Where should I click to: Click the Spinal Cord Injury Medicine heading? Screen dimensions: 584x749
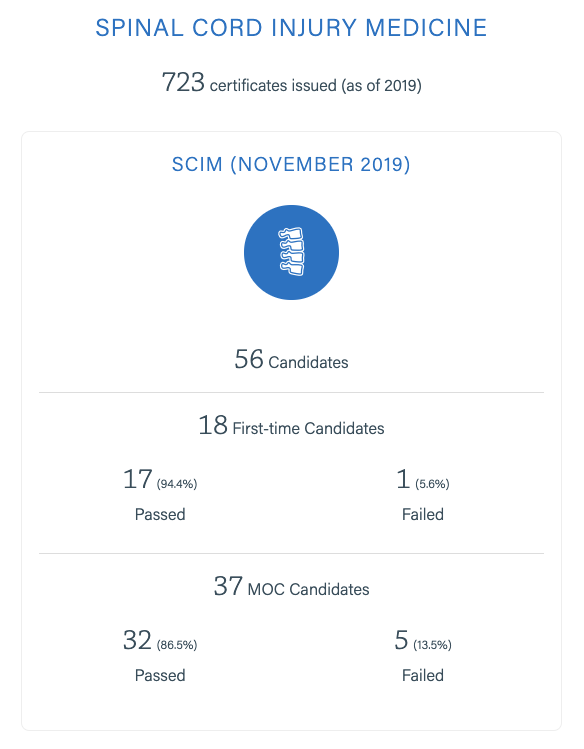pyautogui.click(x=291, y=28)
